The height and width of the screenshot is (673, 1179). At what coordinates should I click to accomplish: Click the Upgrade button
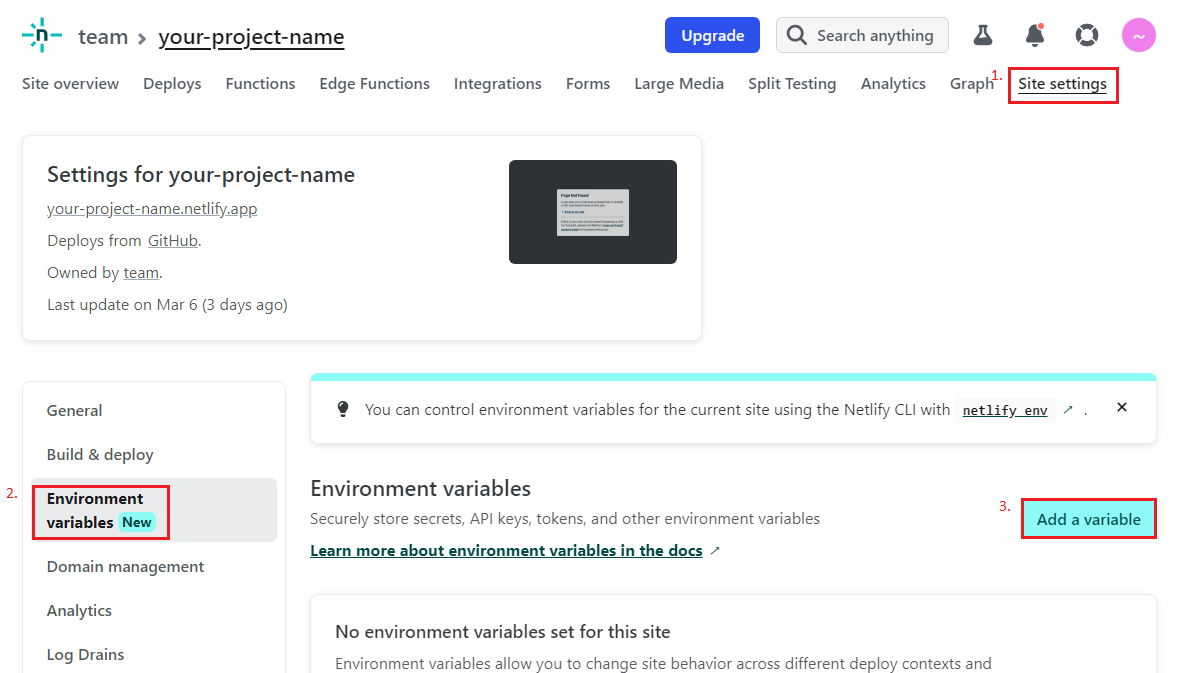tap(712, 34)
